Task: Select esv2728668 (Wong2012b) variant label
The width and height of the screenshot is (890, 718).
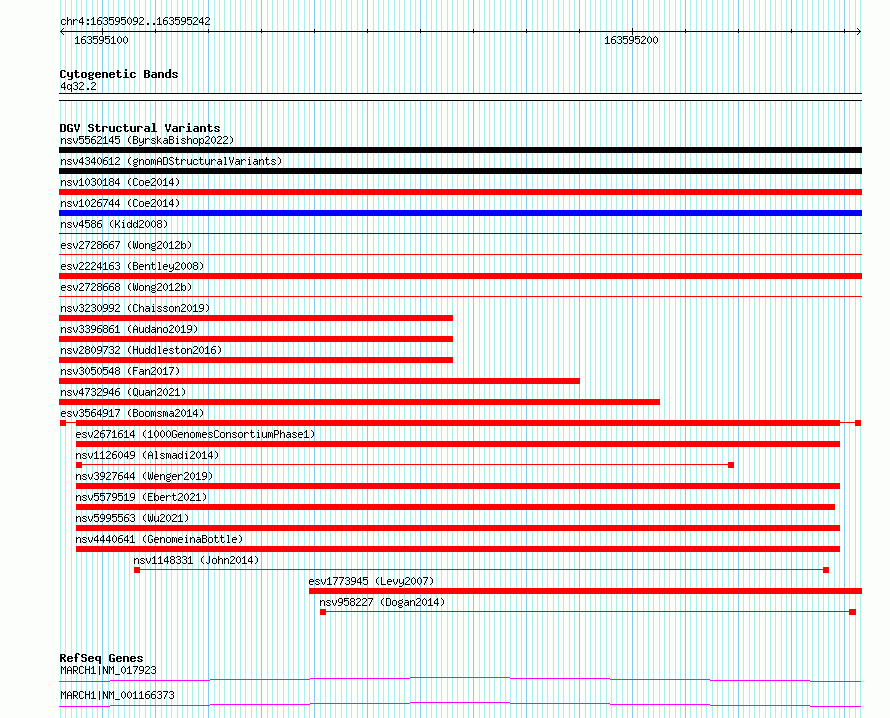Action: coord(126,287)
